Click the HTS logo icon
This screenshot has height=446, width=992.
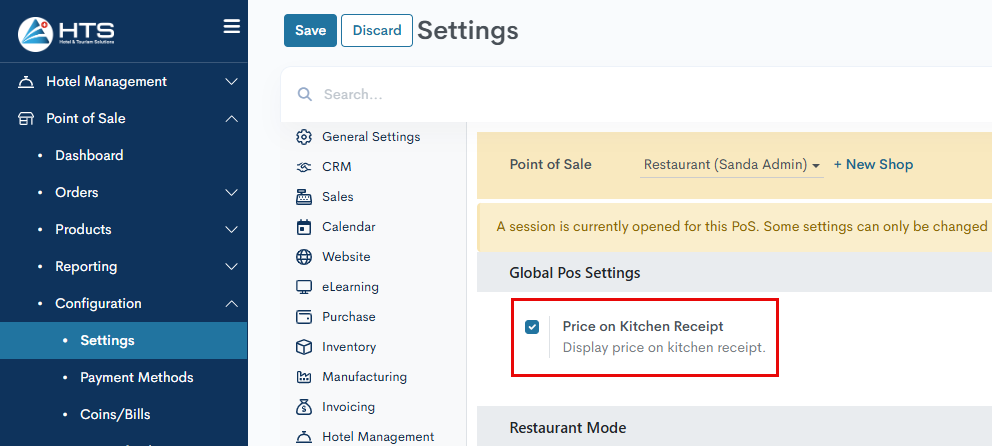pos(36,34)
